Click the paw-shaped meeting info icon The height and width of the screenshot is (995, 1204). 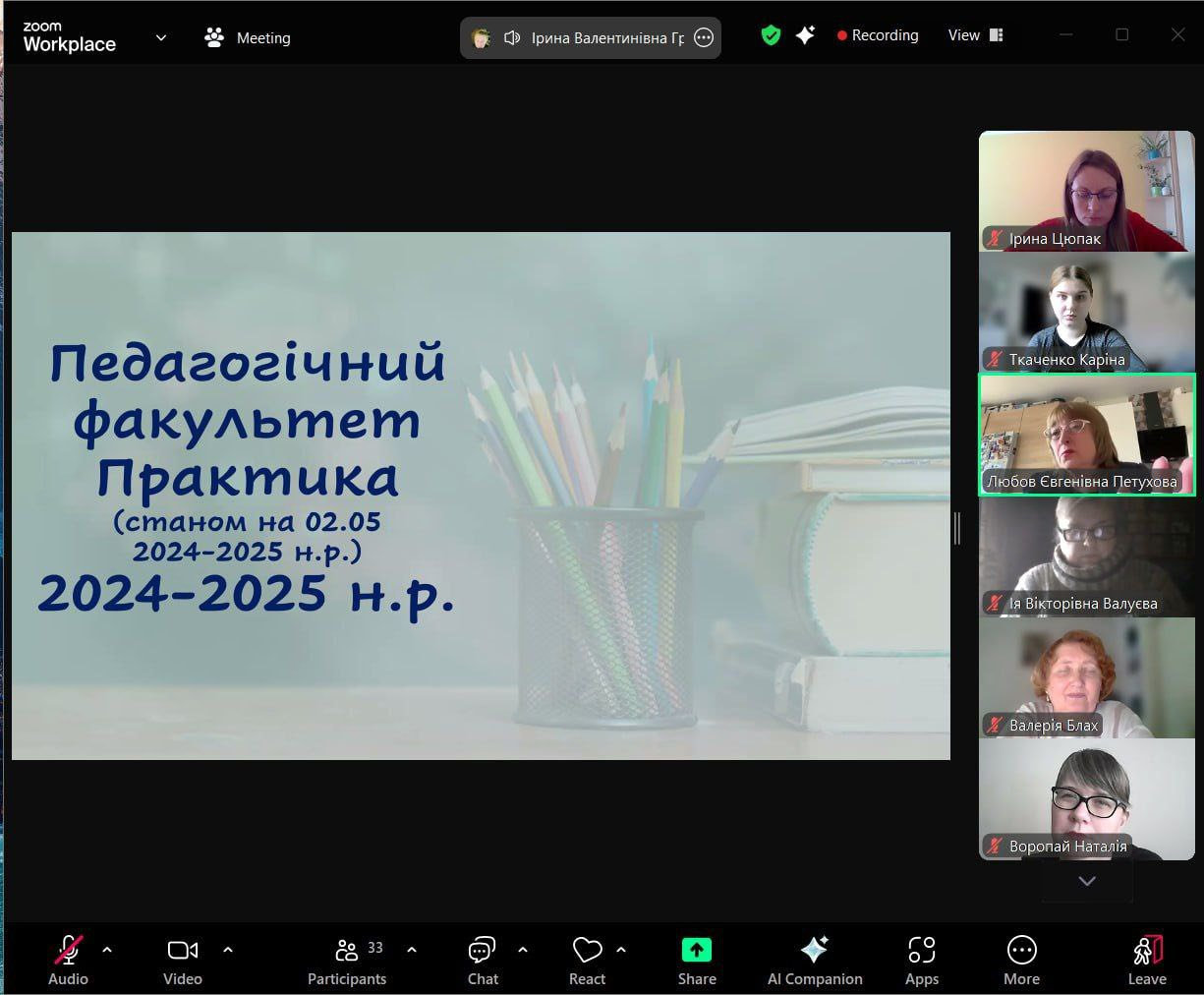214,37
